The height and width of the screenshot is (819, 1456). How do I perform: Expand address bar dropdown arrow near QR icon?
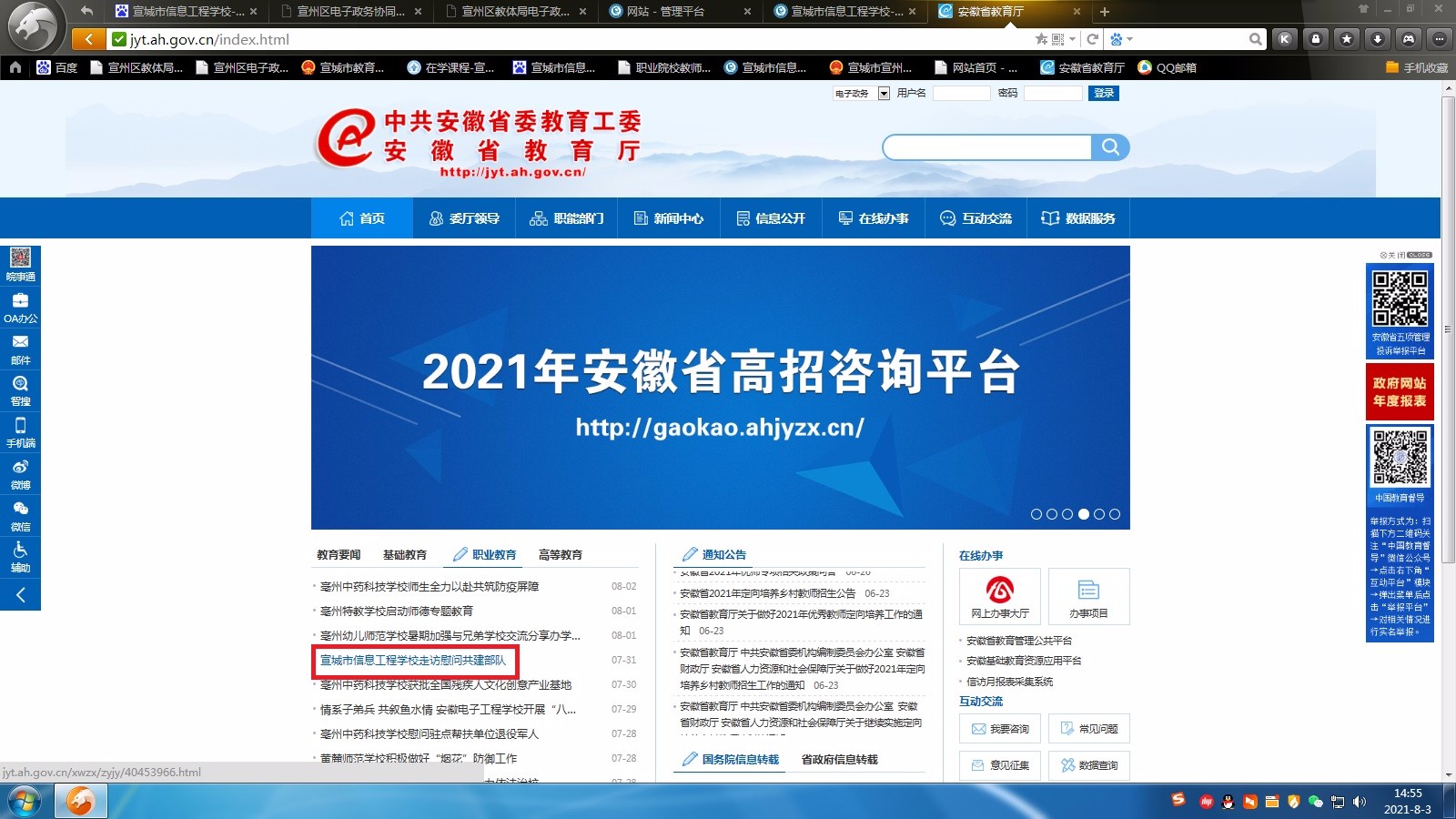click(x=1072, y=39)
